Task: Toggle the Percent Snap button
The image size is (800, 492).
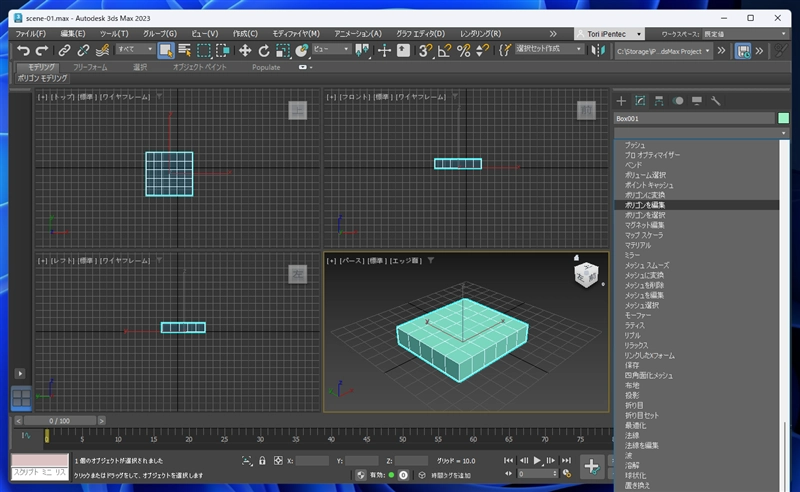Action: 463,51
